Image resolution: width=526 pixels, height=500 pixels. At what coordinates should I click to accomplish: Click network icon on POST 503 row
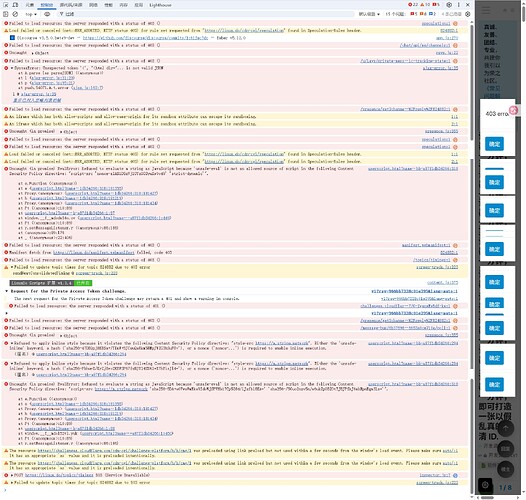[x=455, y=475]
